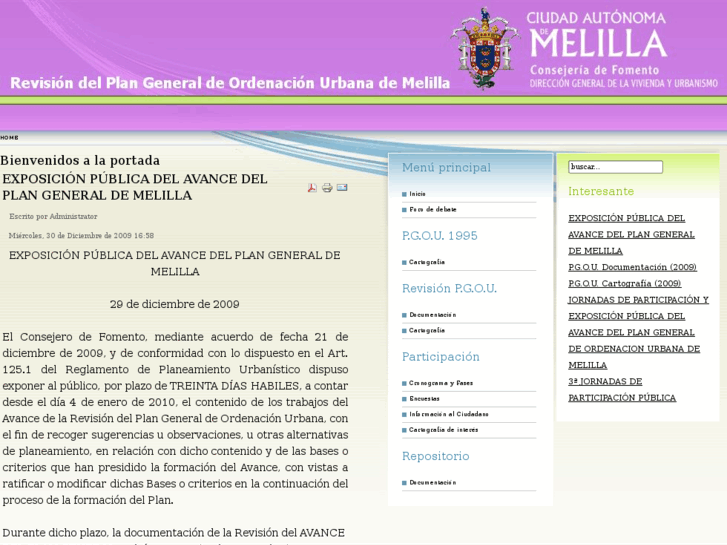Image resolution: width=727 pixels, height=545 pixels.
Task: Open Cronograma y Fases menu item
Action: pos(440,383)
